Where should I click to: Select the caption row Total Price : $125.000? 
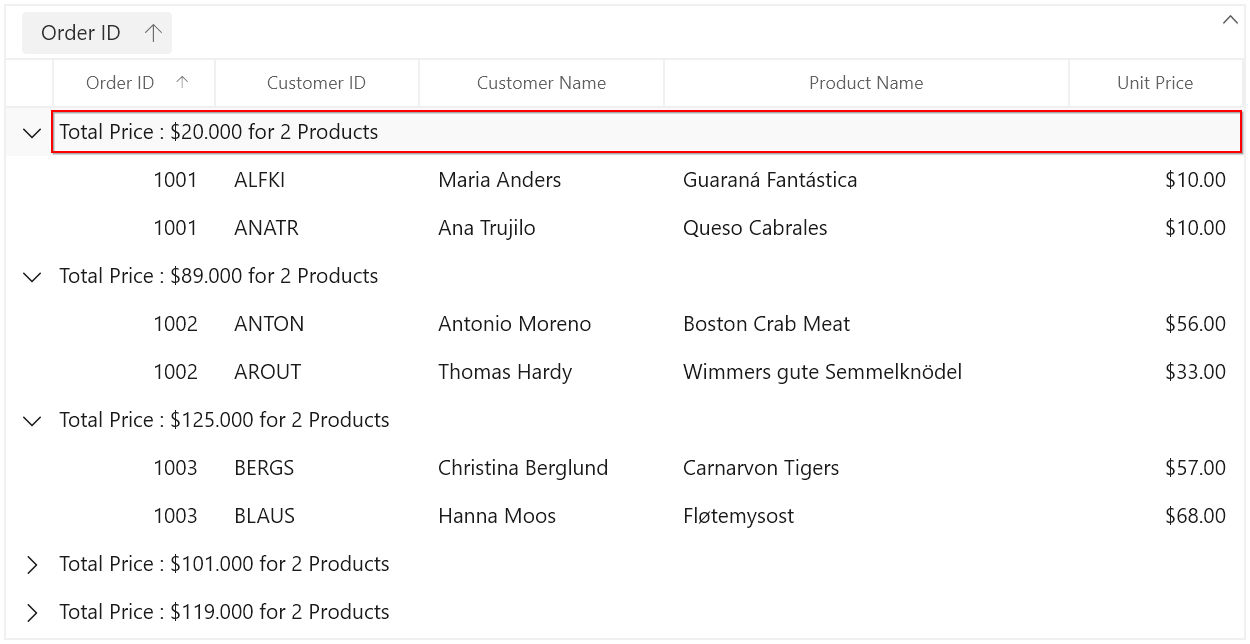coord(647,420)
